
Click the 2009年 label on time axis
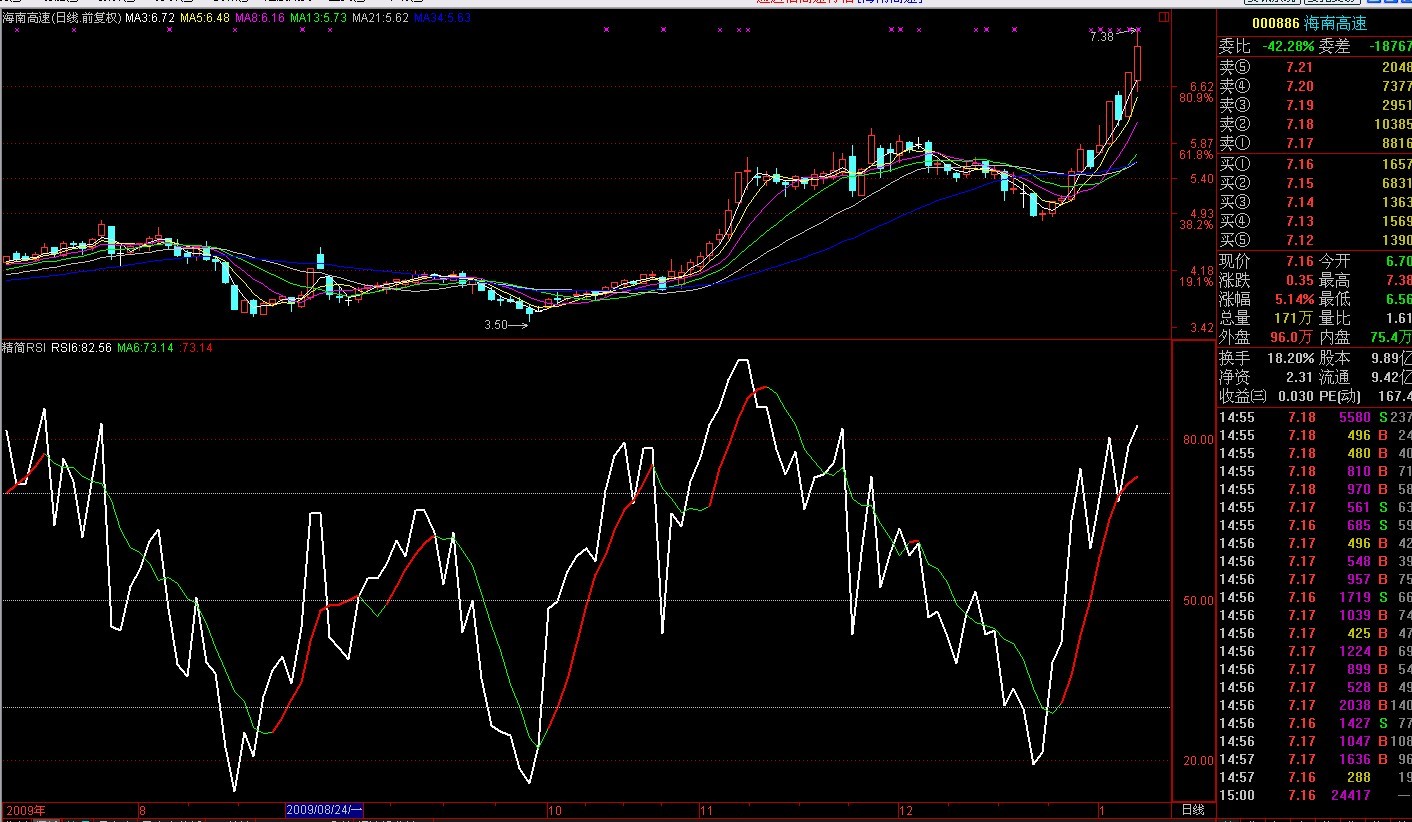coord(26,809)
